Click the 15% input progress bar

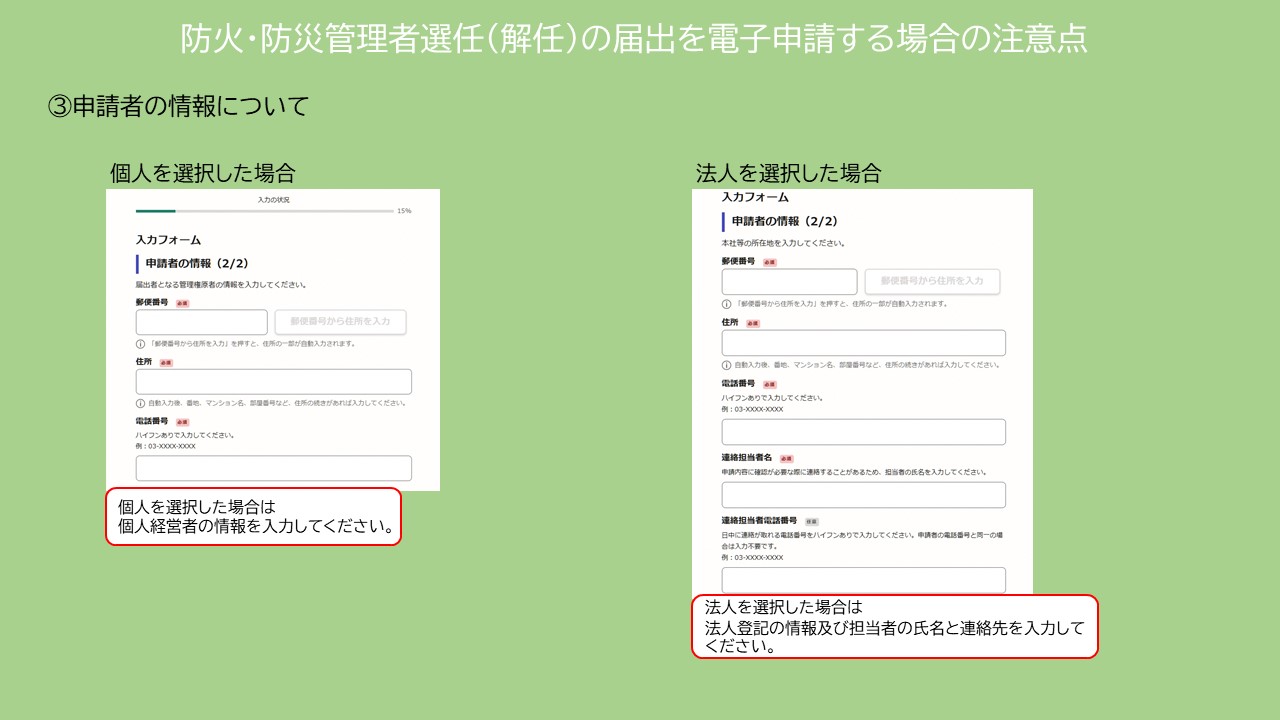pos(264,211)
